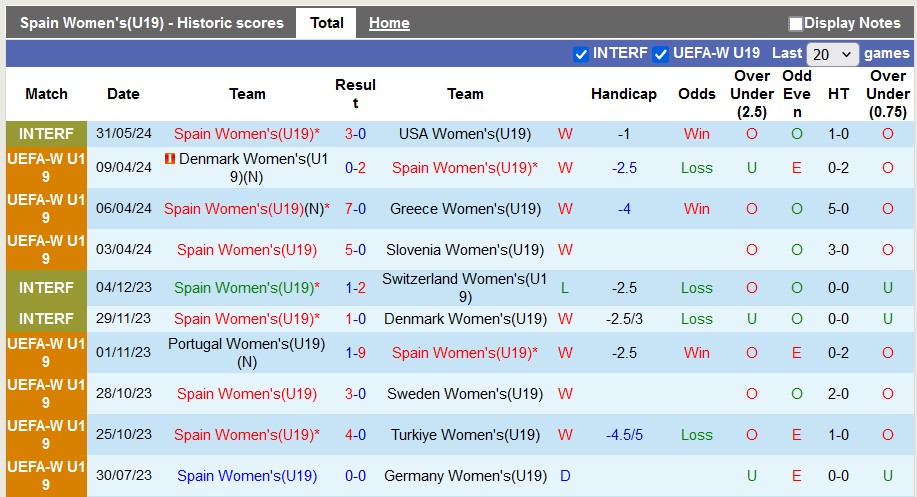Viewport: 917px width, 497px height.
Task: Toggle the Display Notes checkbox
Action: click(795, 23)
